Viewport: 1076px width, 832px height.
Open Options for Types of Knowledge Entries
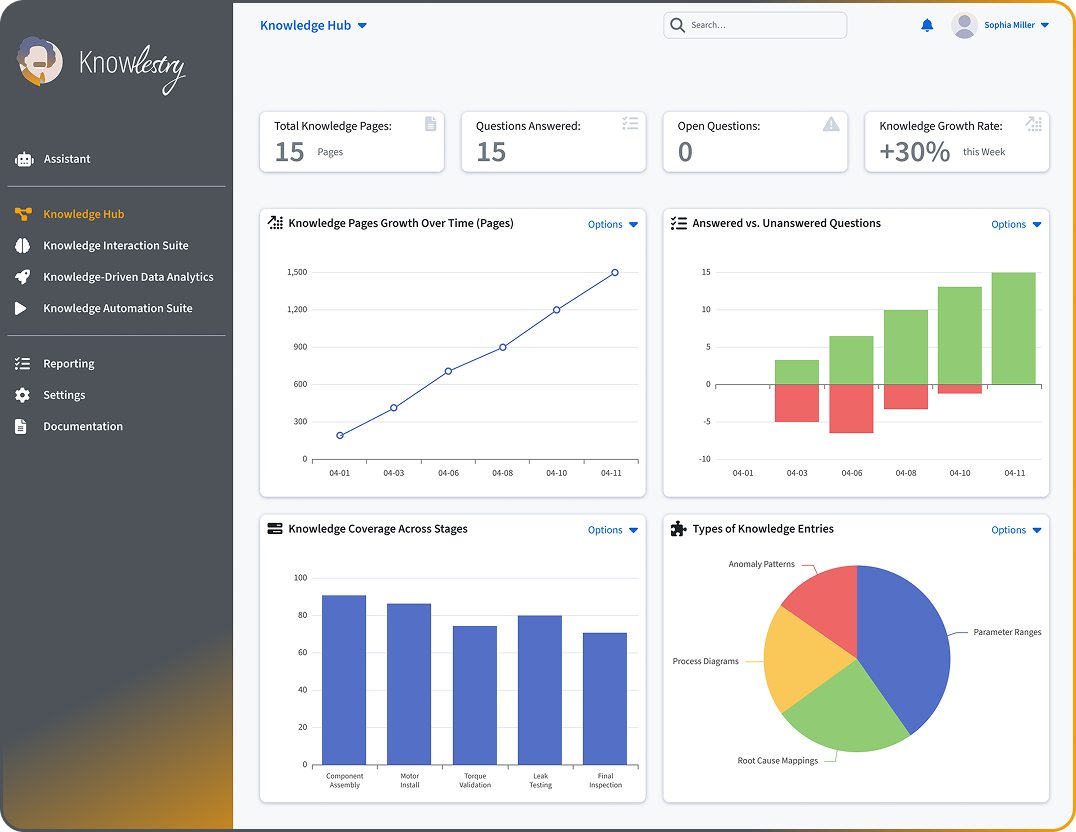pyautogui.click(x=1016, y=530)
